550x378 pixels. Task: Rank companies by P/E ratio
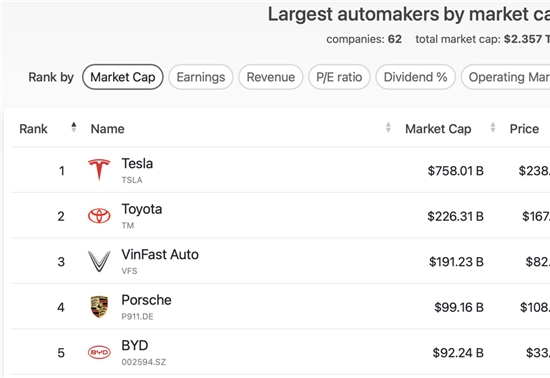(x=339, y=77)
